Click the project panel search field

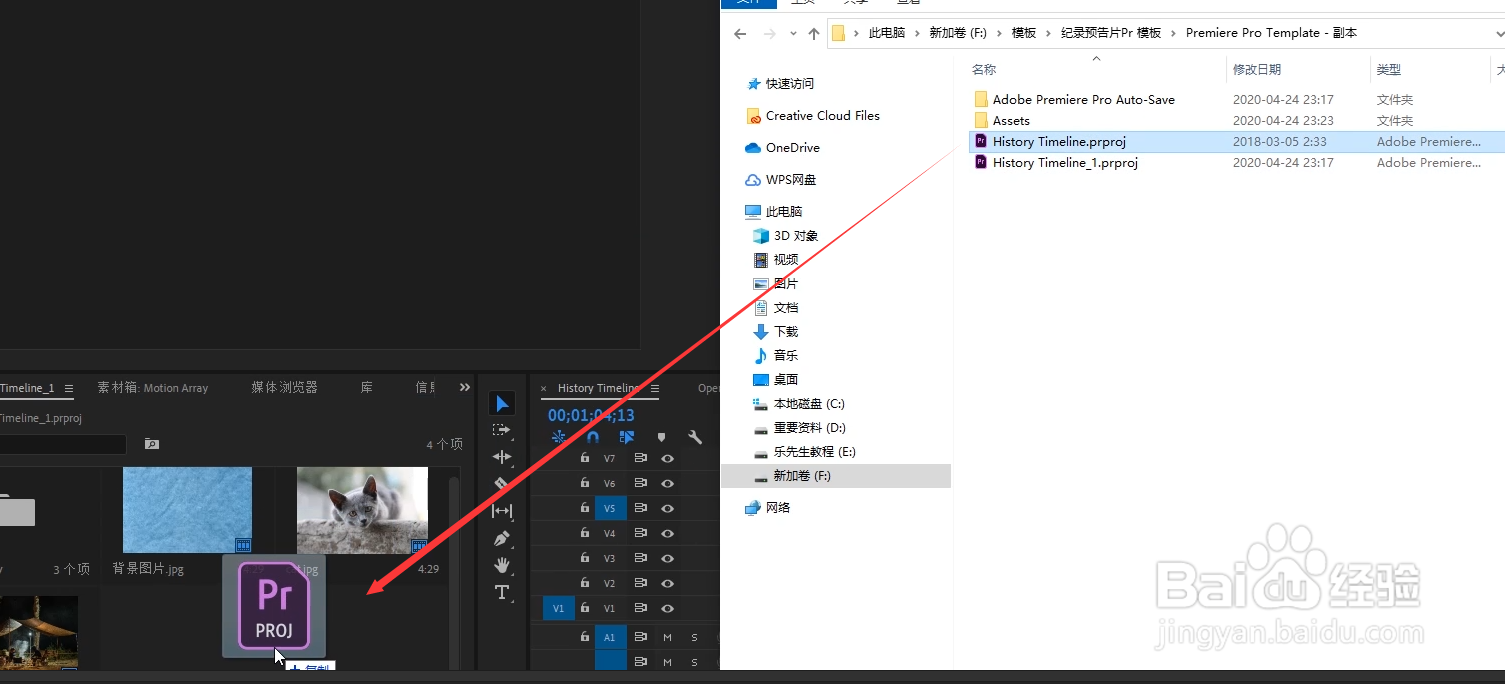(x=62, y=444)
